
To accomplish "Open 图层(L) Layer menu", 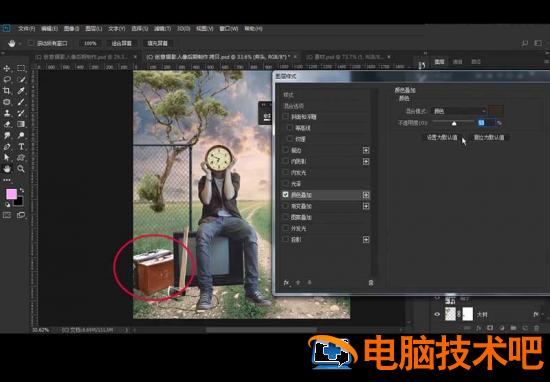I will click(94, 28).
